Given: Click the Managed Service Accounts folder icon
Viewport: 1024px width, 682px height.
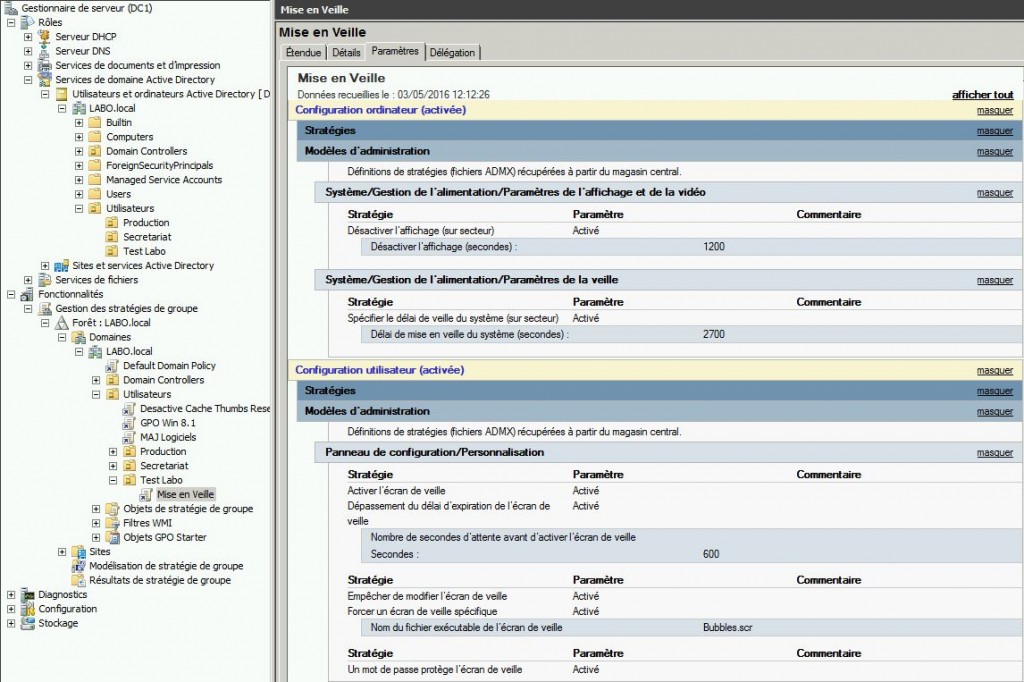Looking at the screenshot, I should click(95, 180).
